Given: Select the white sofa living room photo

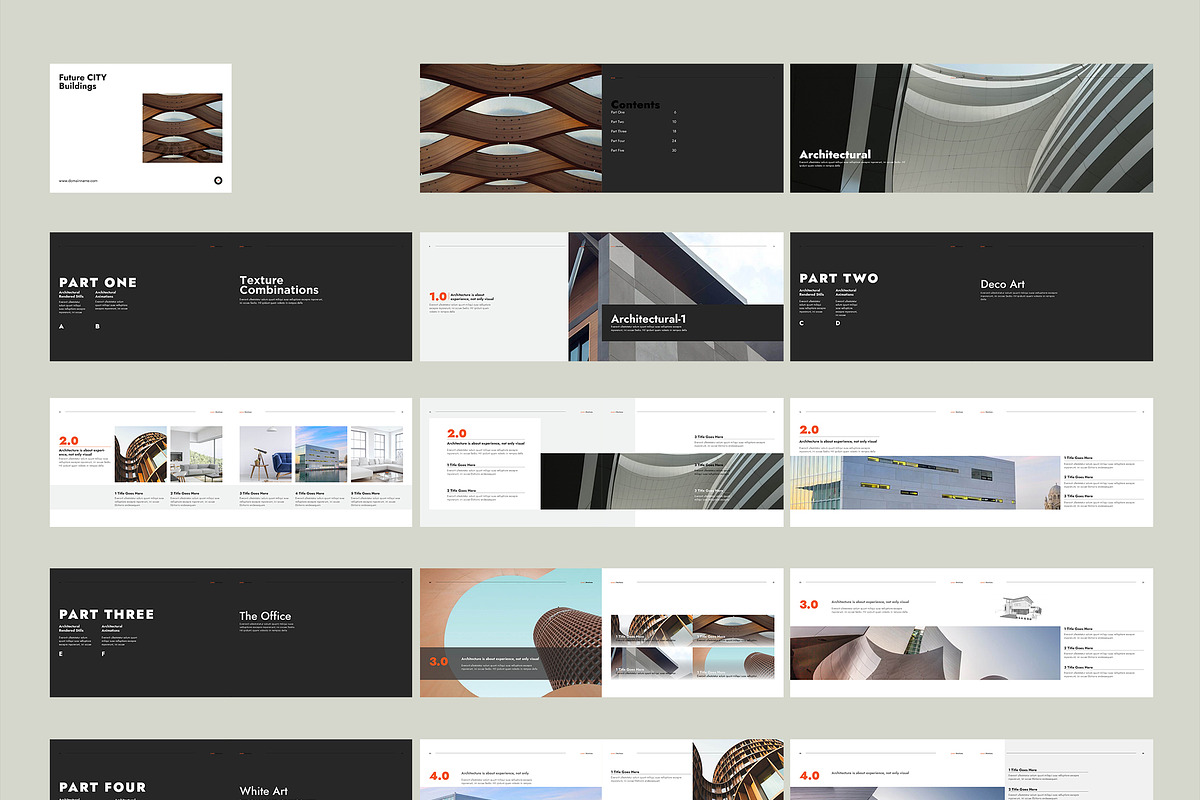Looking at the screenshot, I should [377, 455].
